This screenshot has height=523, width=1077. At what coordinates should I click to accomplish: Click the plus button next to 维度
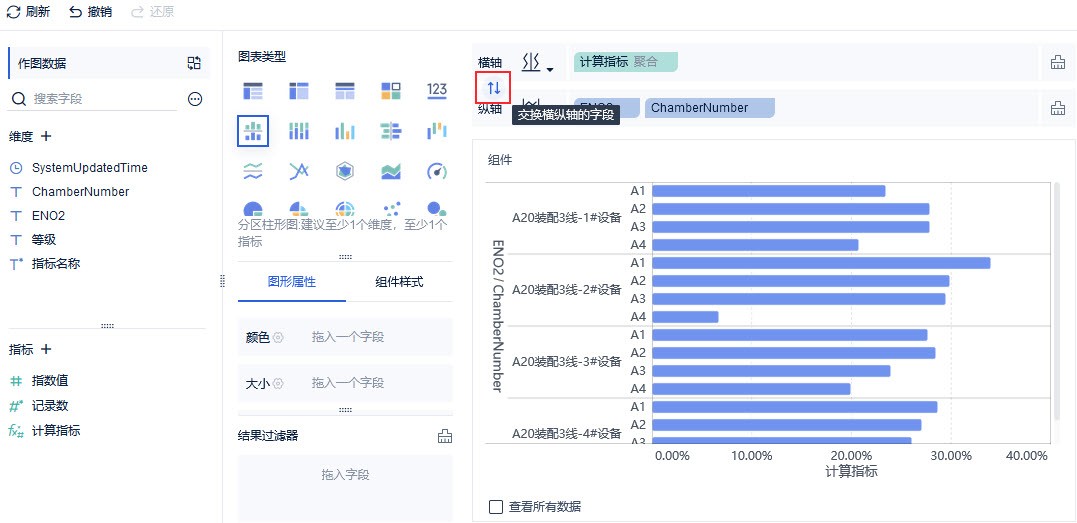click(x=46, y=136)
